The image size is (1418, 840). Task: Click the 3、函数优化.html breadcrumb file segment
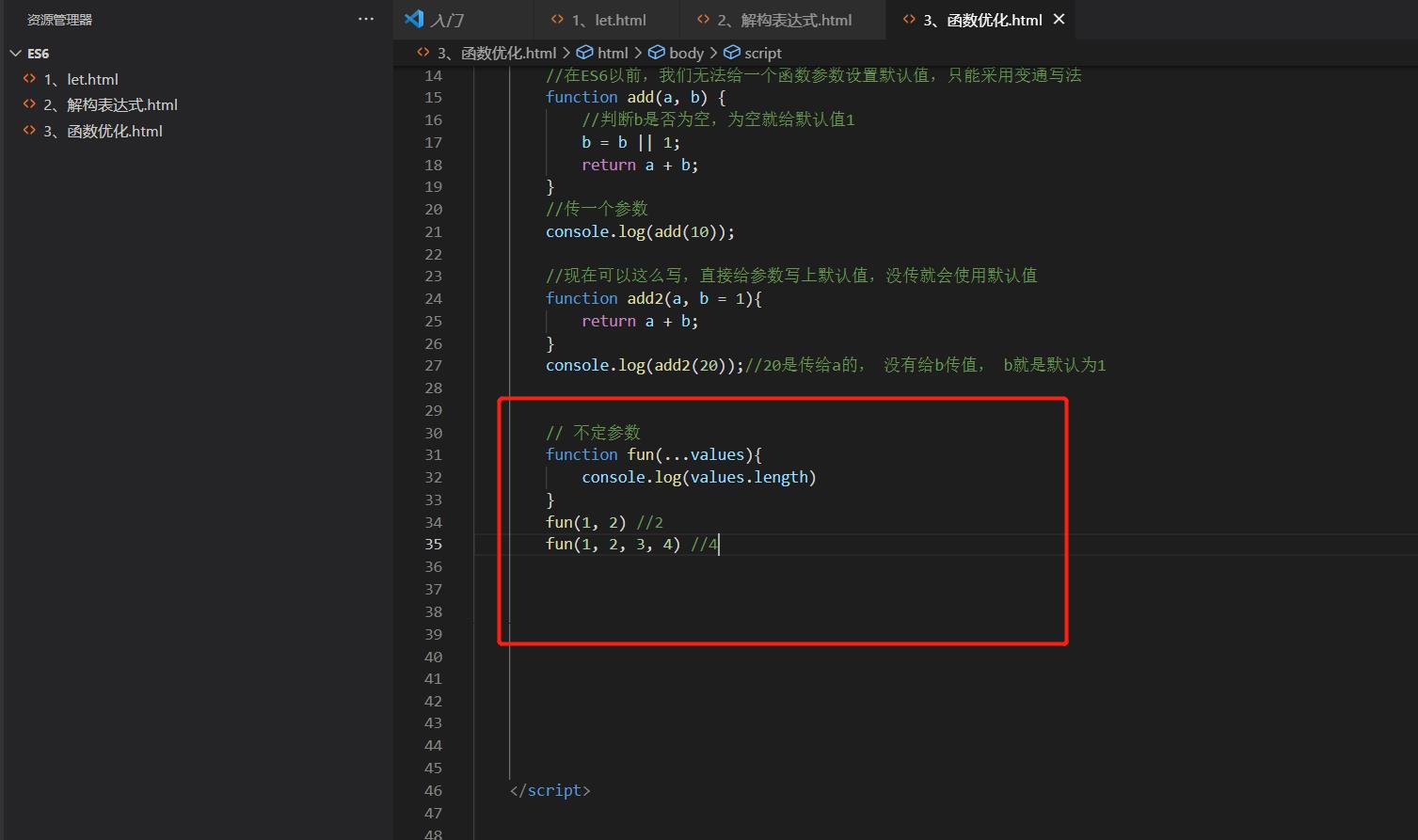click(497, 54)
